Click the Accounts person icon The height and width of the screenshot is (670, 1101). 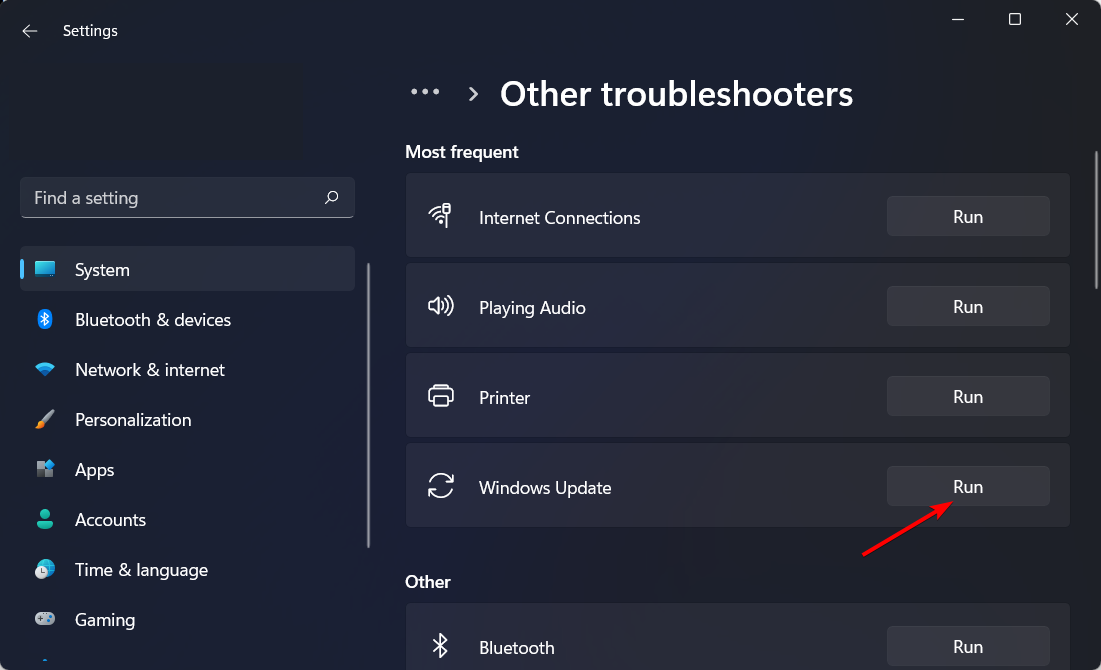tap(45, 520)
